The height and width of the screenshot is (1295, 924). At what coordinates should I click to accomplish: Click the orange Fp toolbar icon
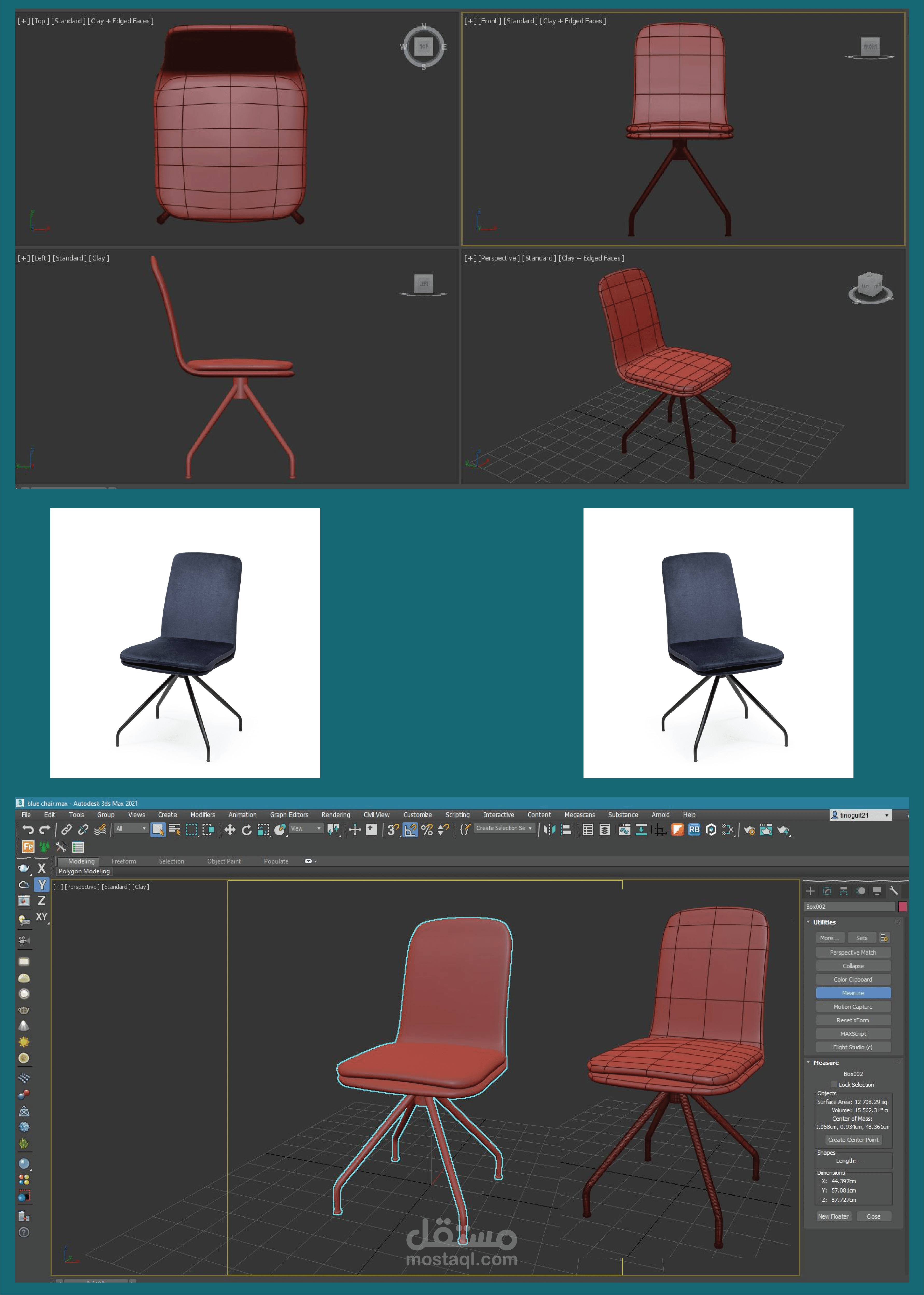(28, 846)
